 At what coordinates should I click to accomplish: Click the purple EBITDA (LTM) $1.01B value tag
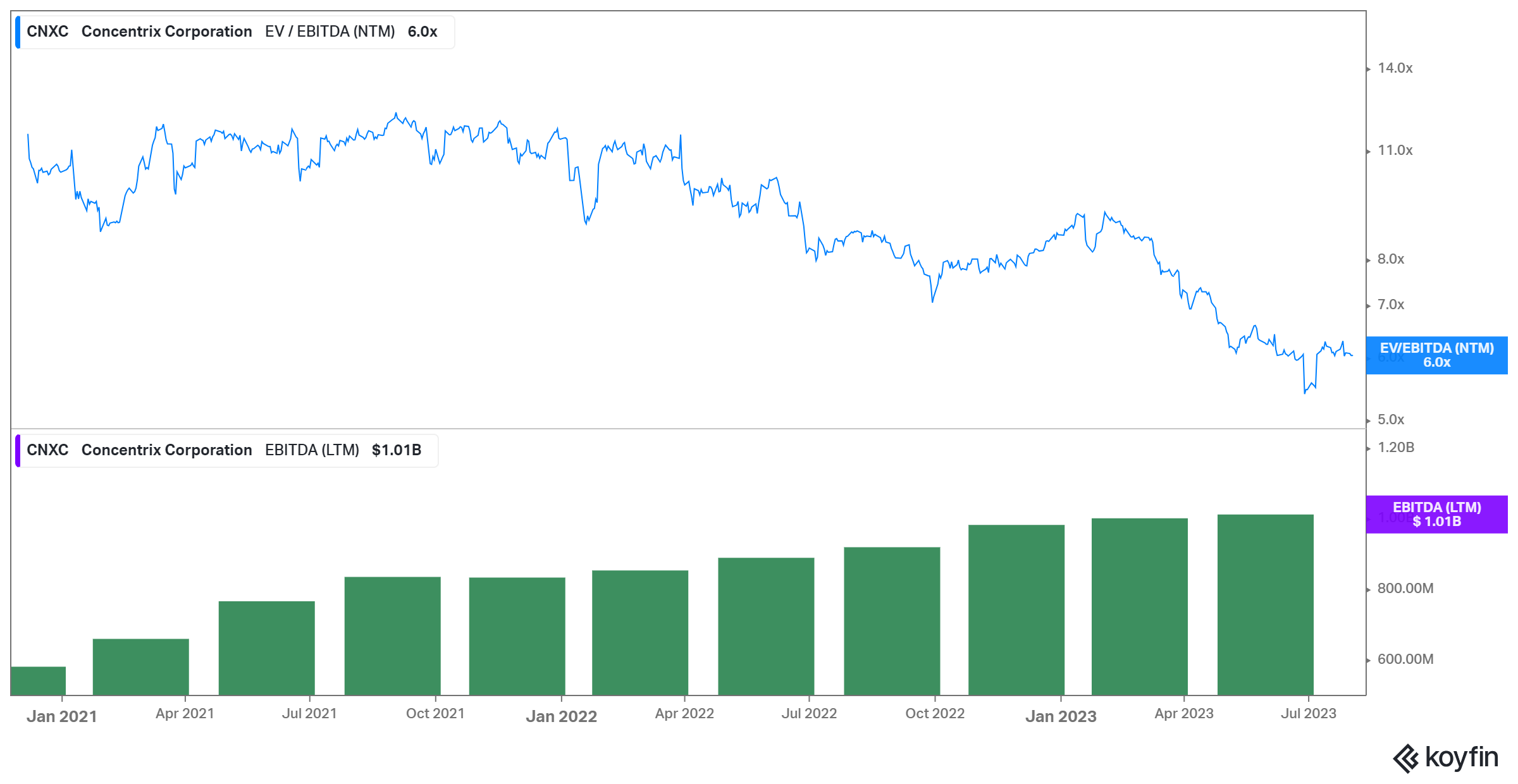[1436, 515]
